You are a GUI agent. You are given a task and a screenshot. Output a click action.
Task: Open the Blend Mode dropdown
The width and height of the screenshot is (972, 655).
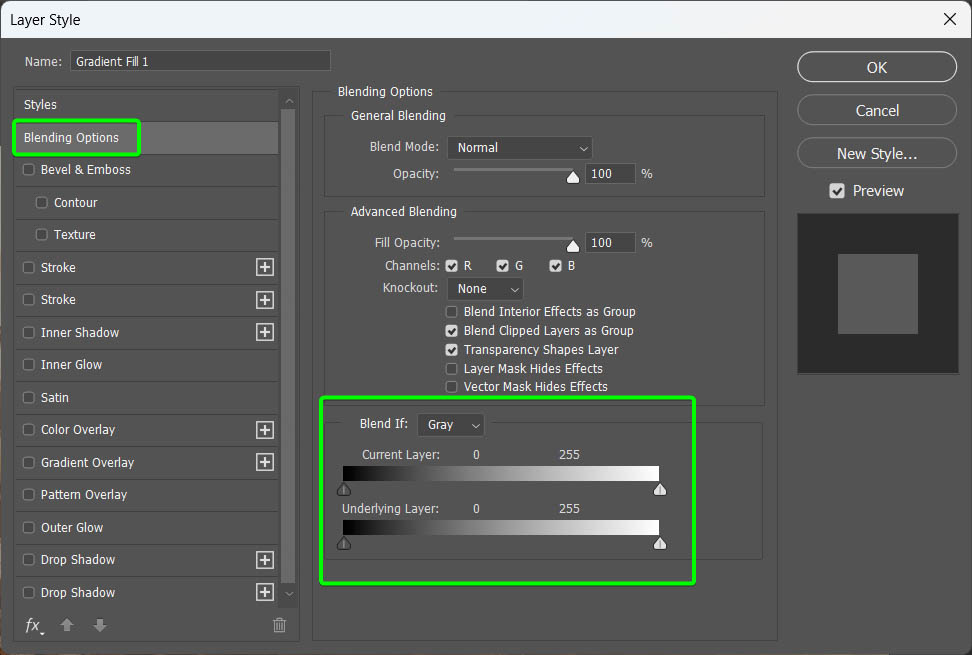click(x=520, y=147)
